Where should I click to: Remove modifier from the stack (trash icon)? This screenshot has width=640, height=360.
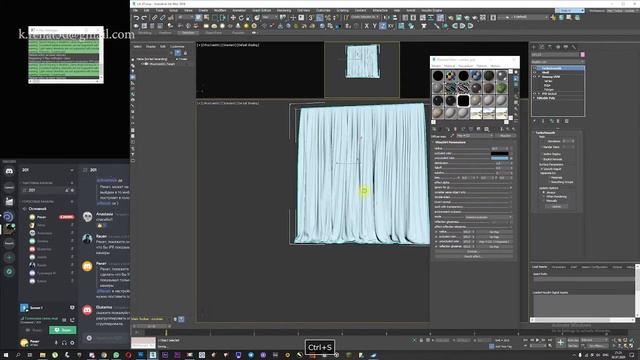[558, 121]
